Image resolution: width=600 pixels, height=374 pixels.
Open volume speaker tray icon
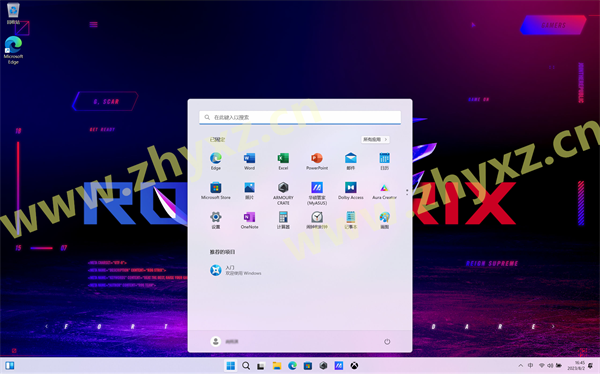click(x=550, y=366)
